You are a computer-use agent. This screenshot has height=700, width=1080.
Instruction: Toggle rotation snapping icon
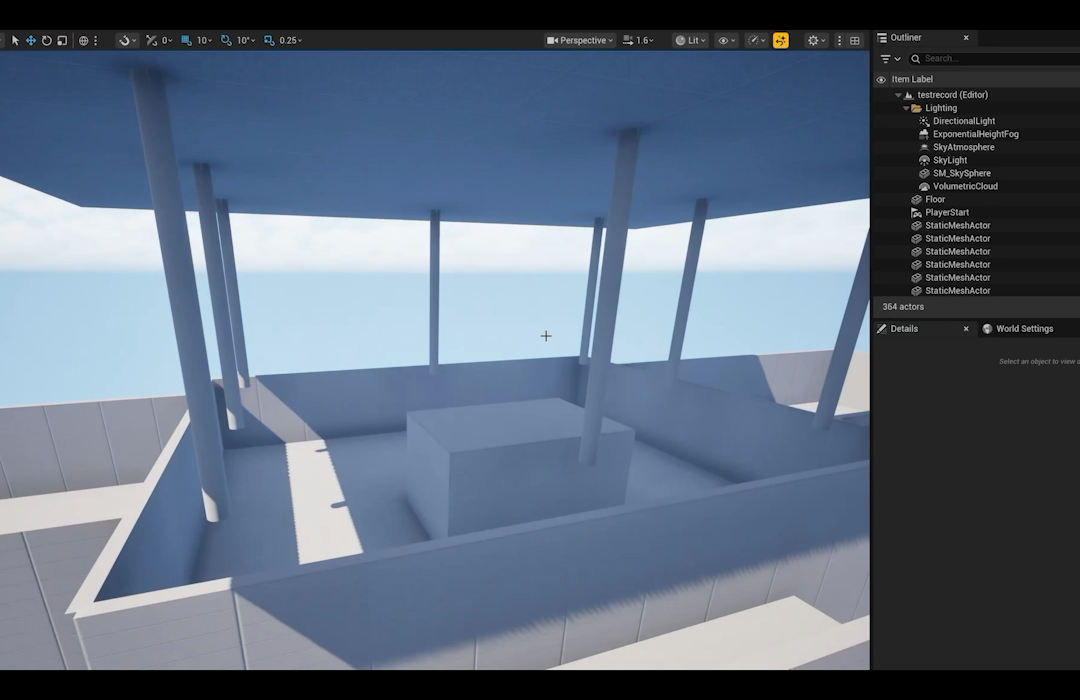pos(226,41)
